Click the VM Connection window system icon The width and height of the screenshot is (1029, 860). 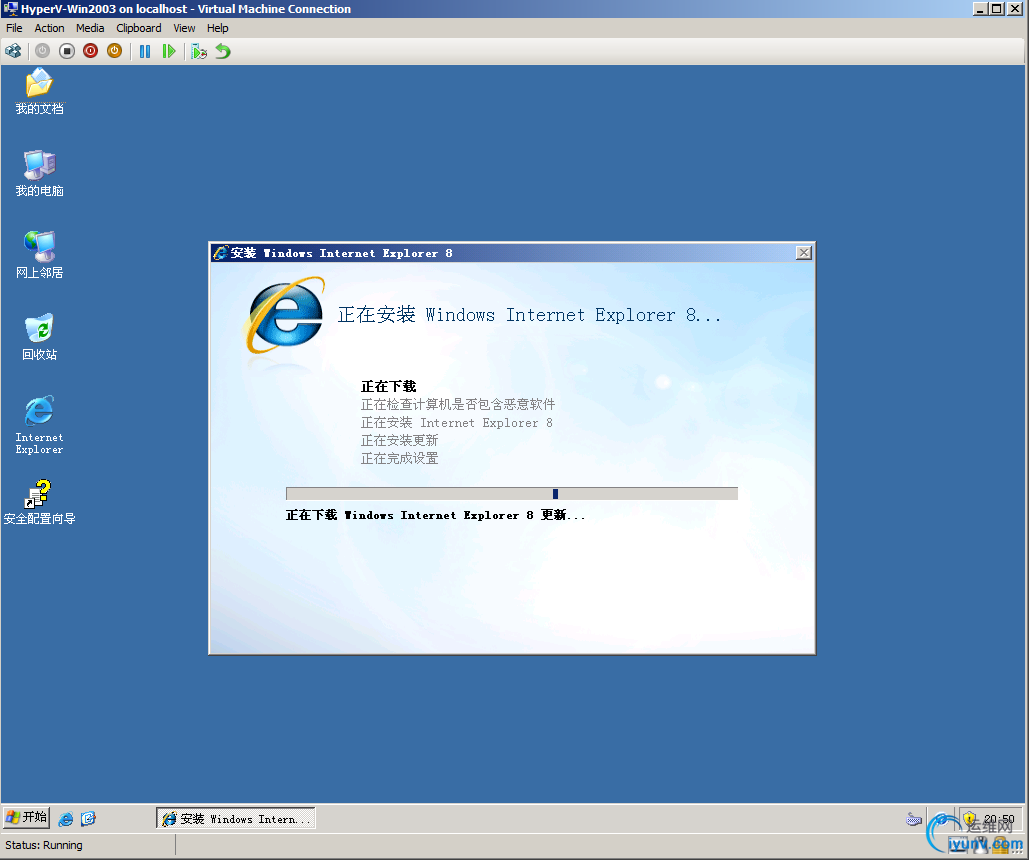pos(10,9)
